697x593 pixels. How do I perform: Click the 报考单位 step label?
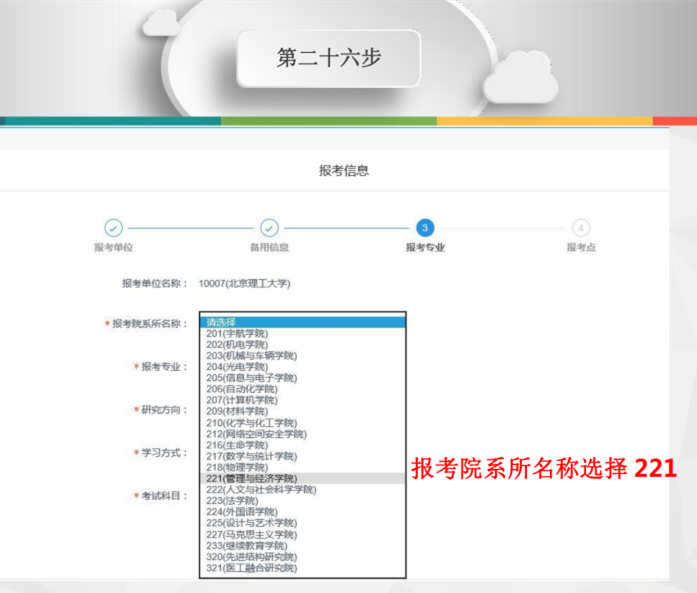click(113, 247)
